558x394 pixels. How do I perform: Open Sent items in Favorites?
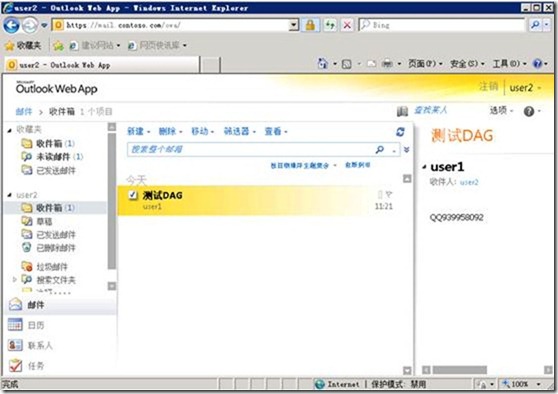pos(48,170)
